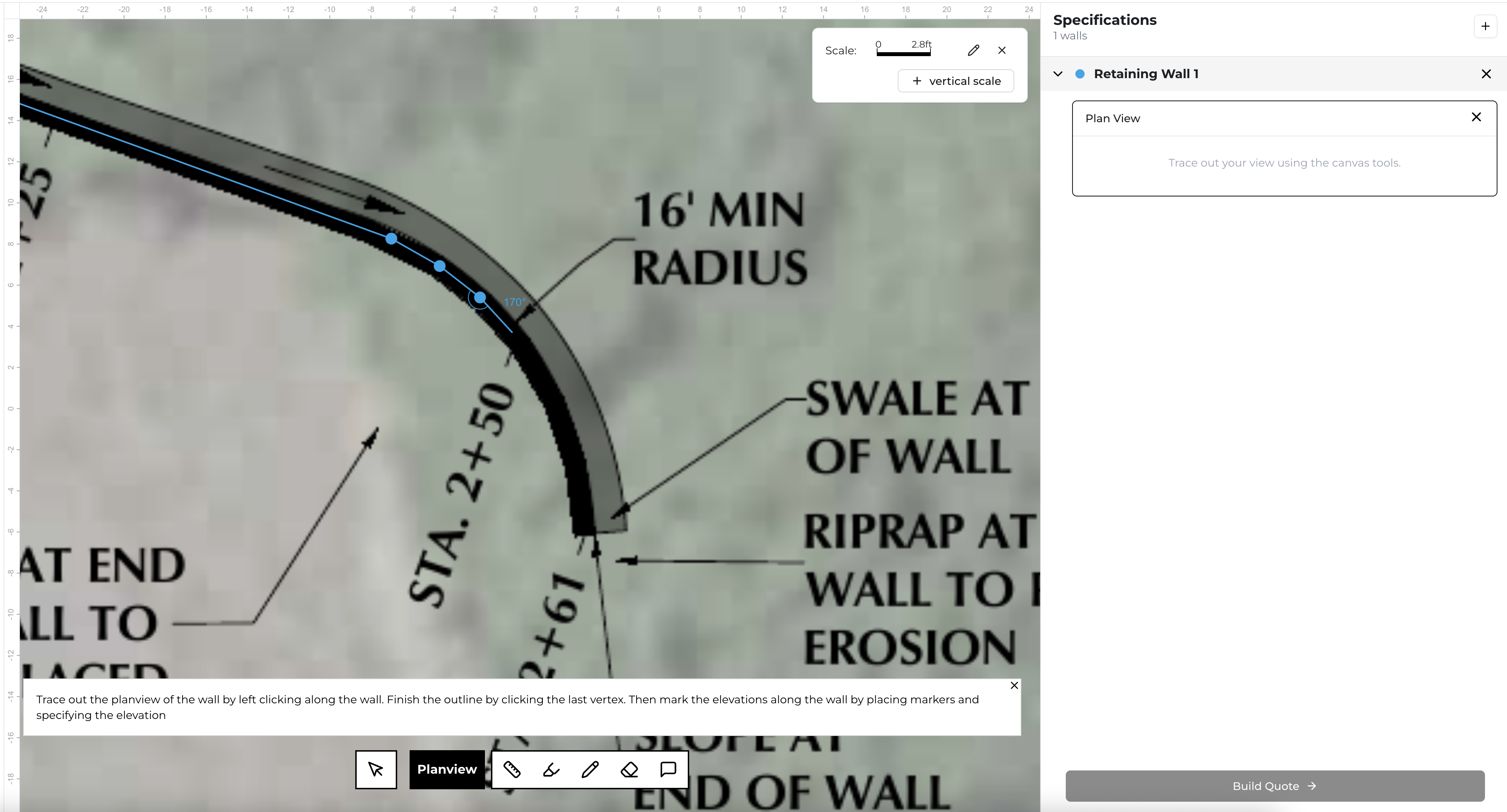Select the highlighter tool
The width and height of the screenshot is (1507, 812).
point(551,769)
